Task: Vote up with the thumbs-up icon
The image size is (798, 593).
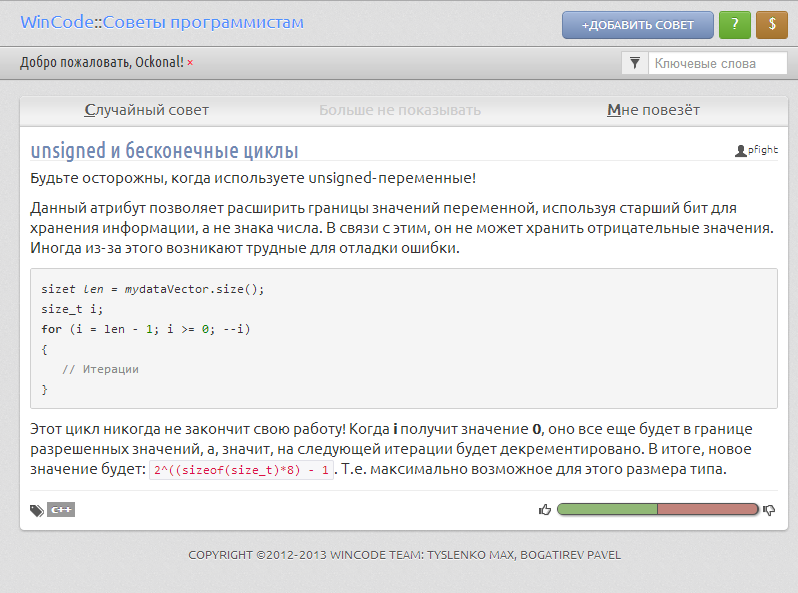Action: pyautogui.click(x=545, y=510)
